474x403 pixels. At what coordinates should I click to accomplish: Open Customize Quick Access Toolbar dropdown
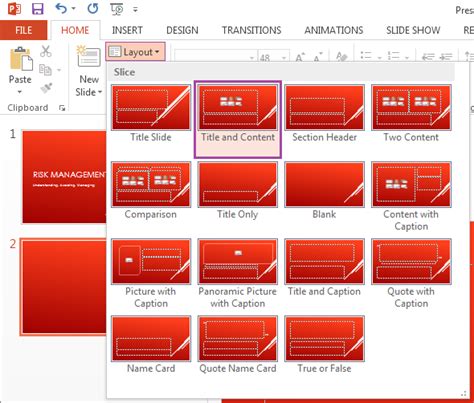[x=135, y=10]
